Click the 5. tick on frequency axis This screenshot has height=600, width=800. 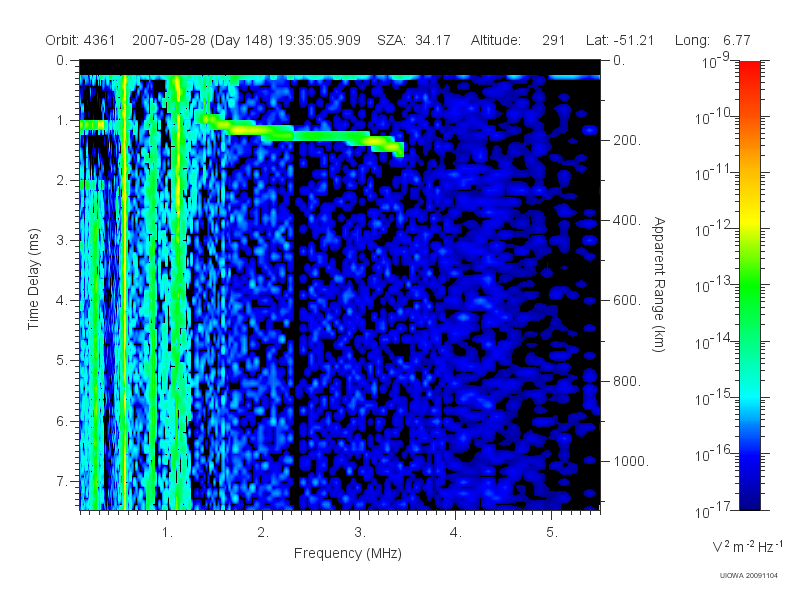[x=552, y=533]
